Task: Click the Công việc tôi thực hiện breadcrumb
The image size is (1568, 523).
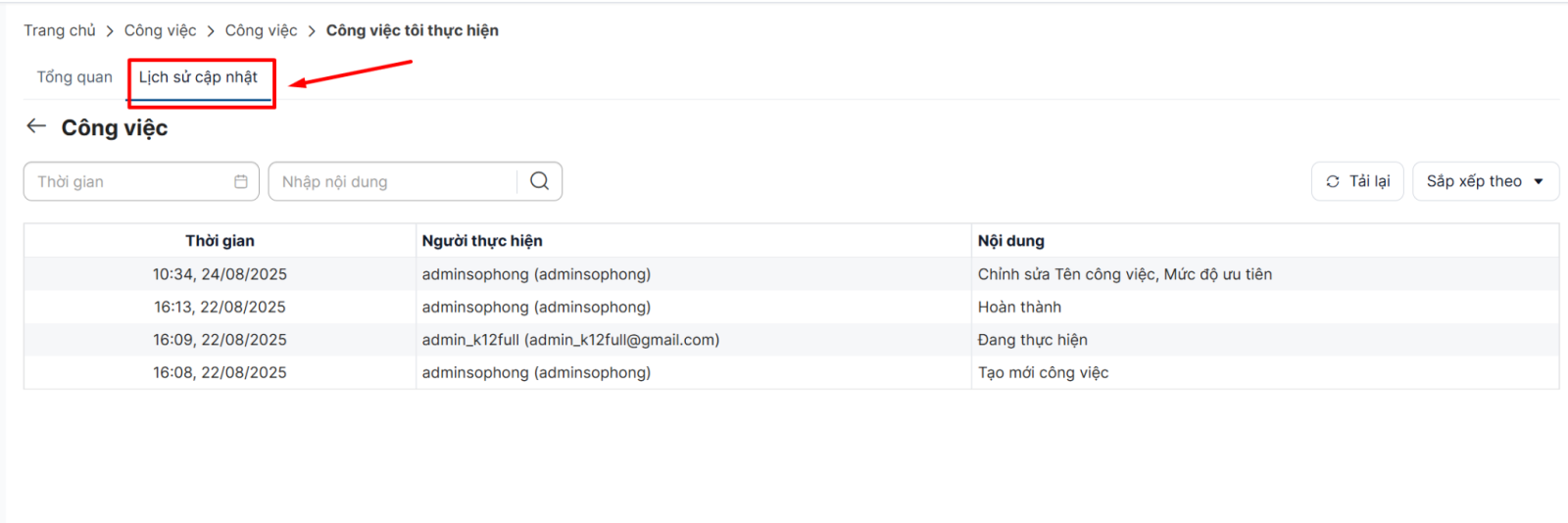Action: [x=412, y=30]
